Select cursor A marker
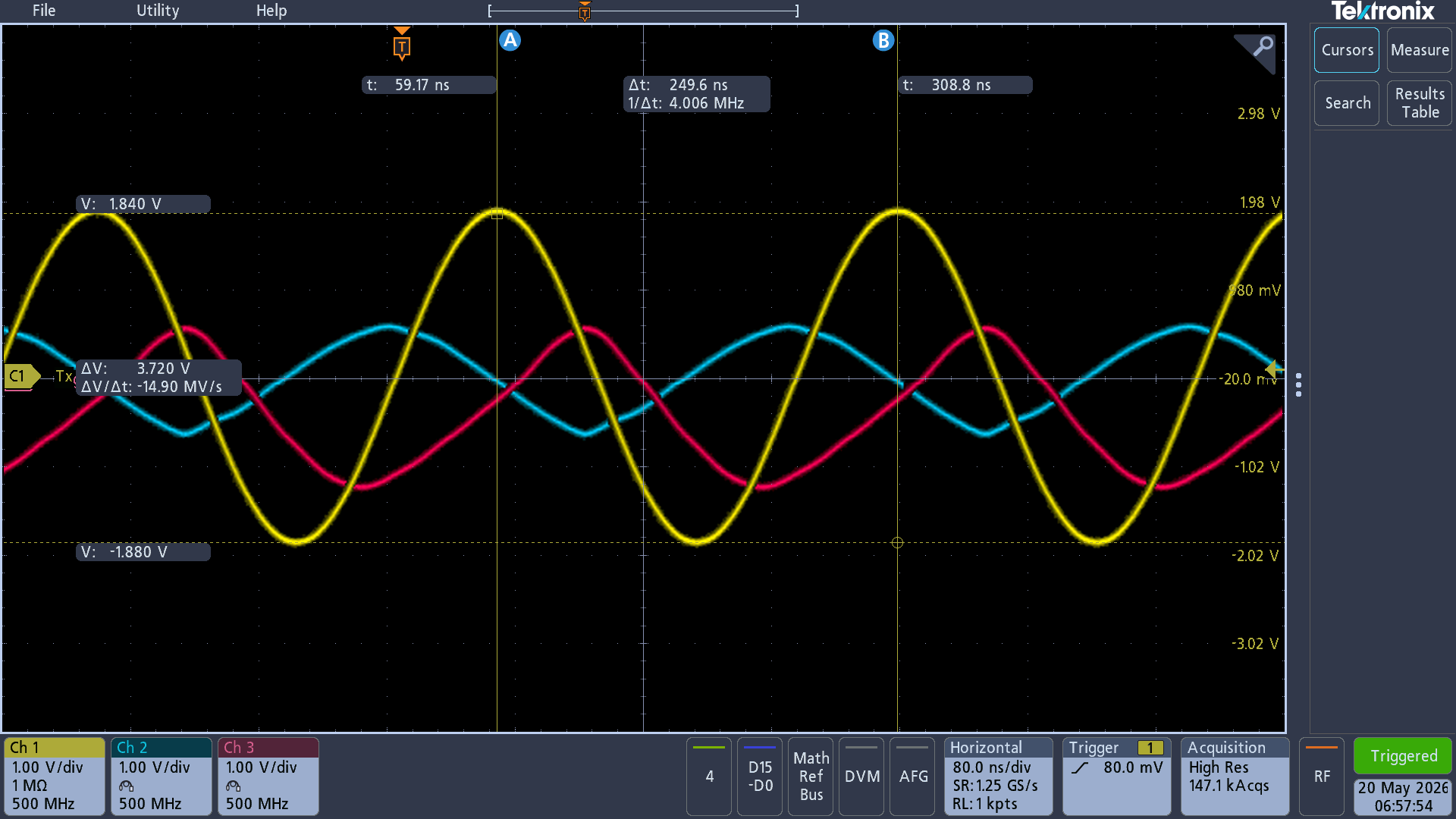 (x=510, y=40)
